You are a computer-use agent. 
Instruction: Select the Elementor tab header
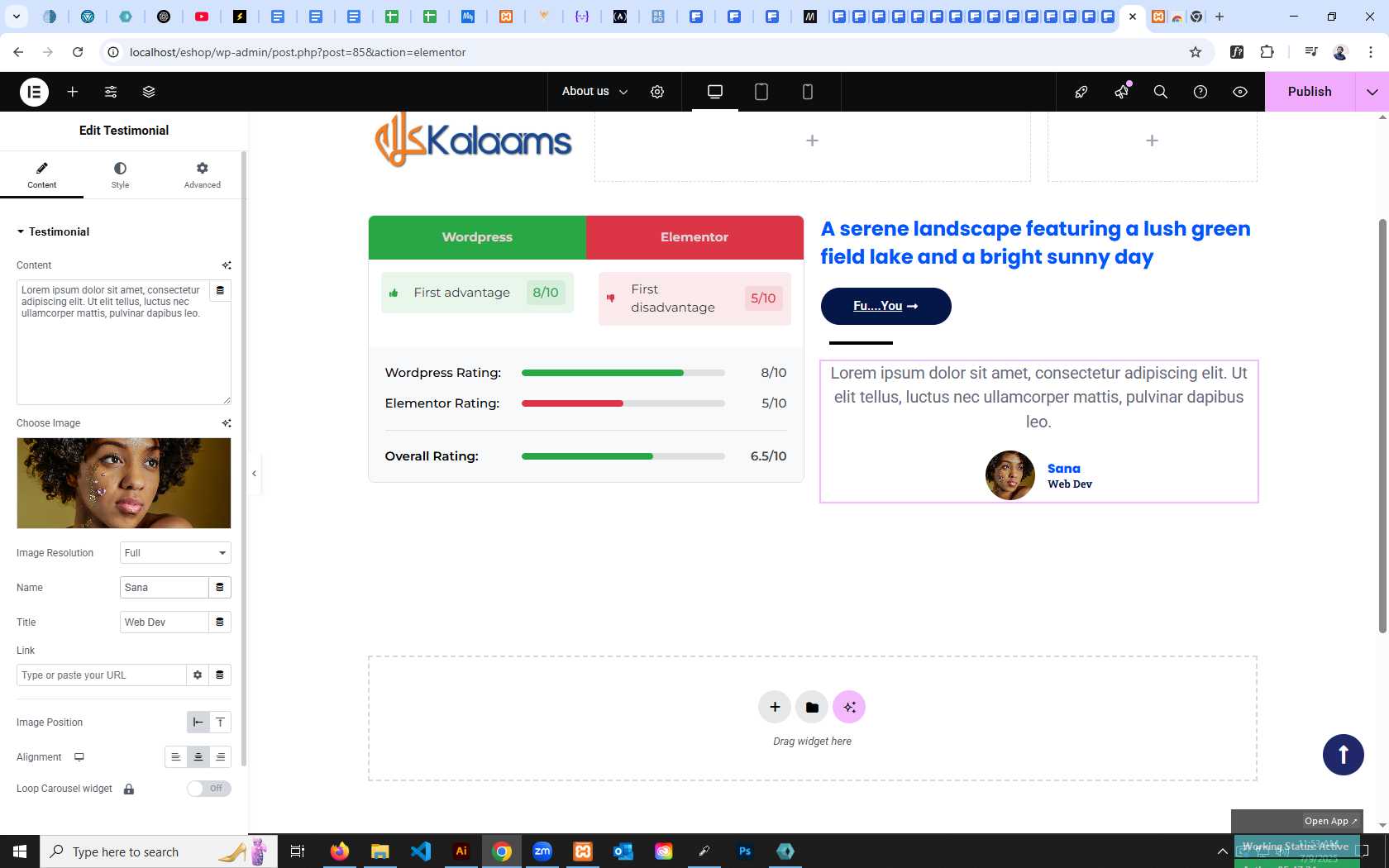coord(694,237)
